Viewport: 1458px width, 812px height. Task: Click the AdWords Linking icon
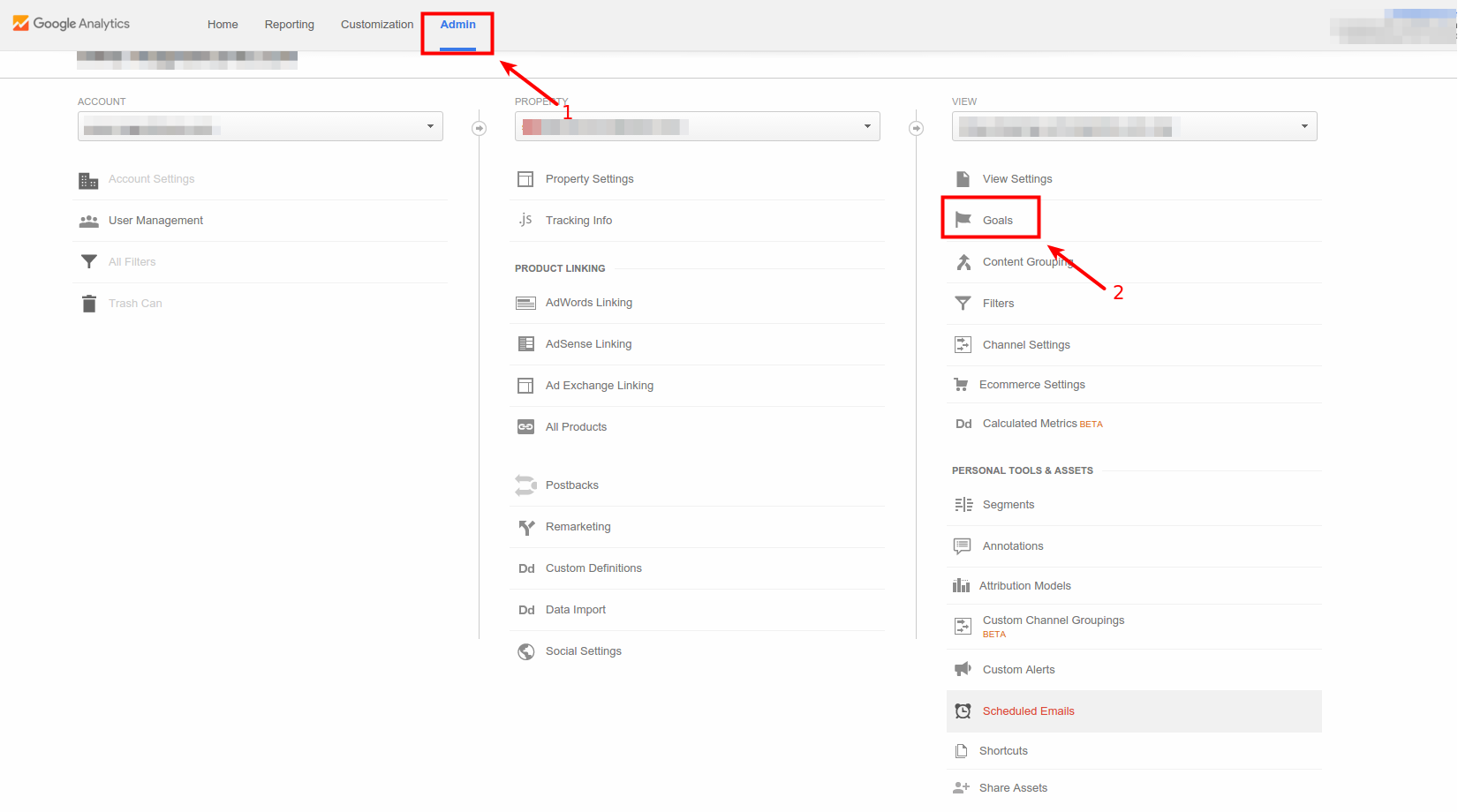coord(525,304)
